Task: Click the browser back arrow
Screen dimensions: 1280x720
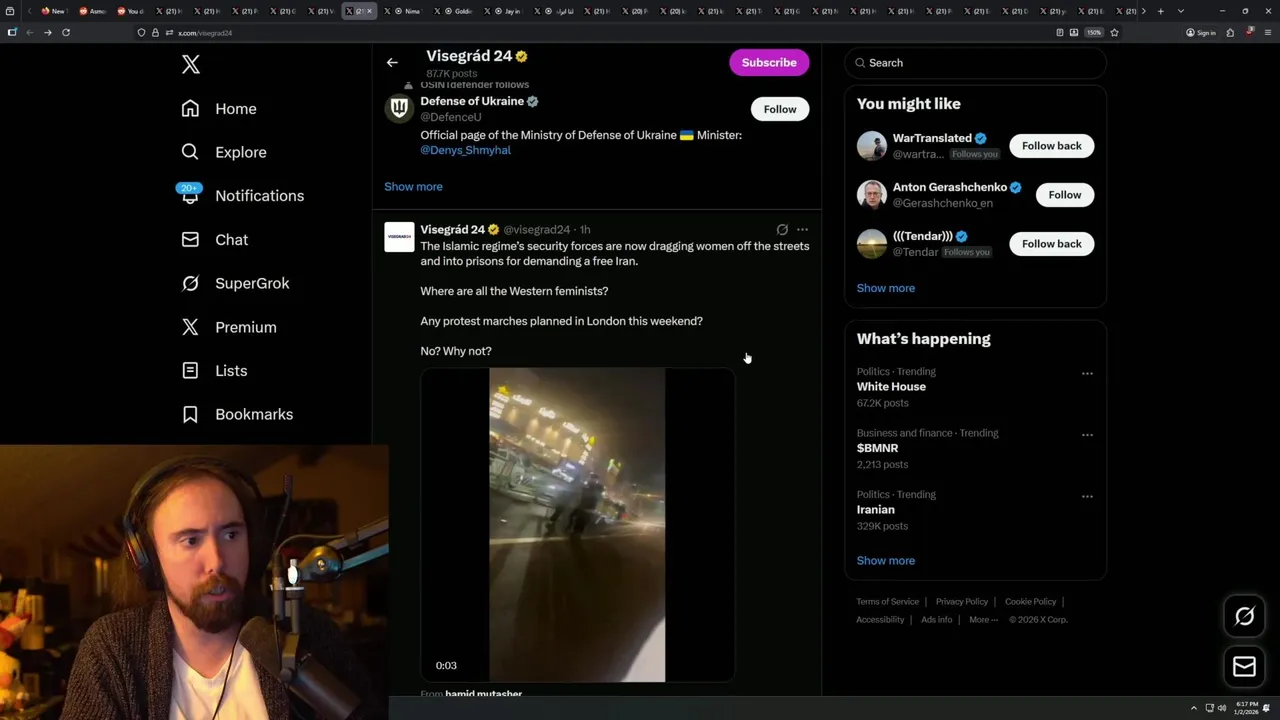Action: pyautogui.click(x=29, y=33)
